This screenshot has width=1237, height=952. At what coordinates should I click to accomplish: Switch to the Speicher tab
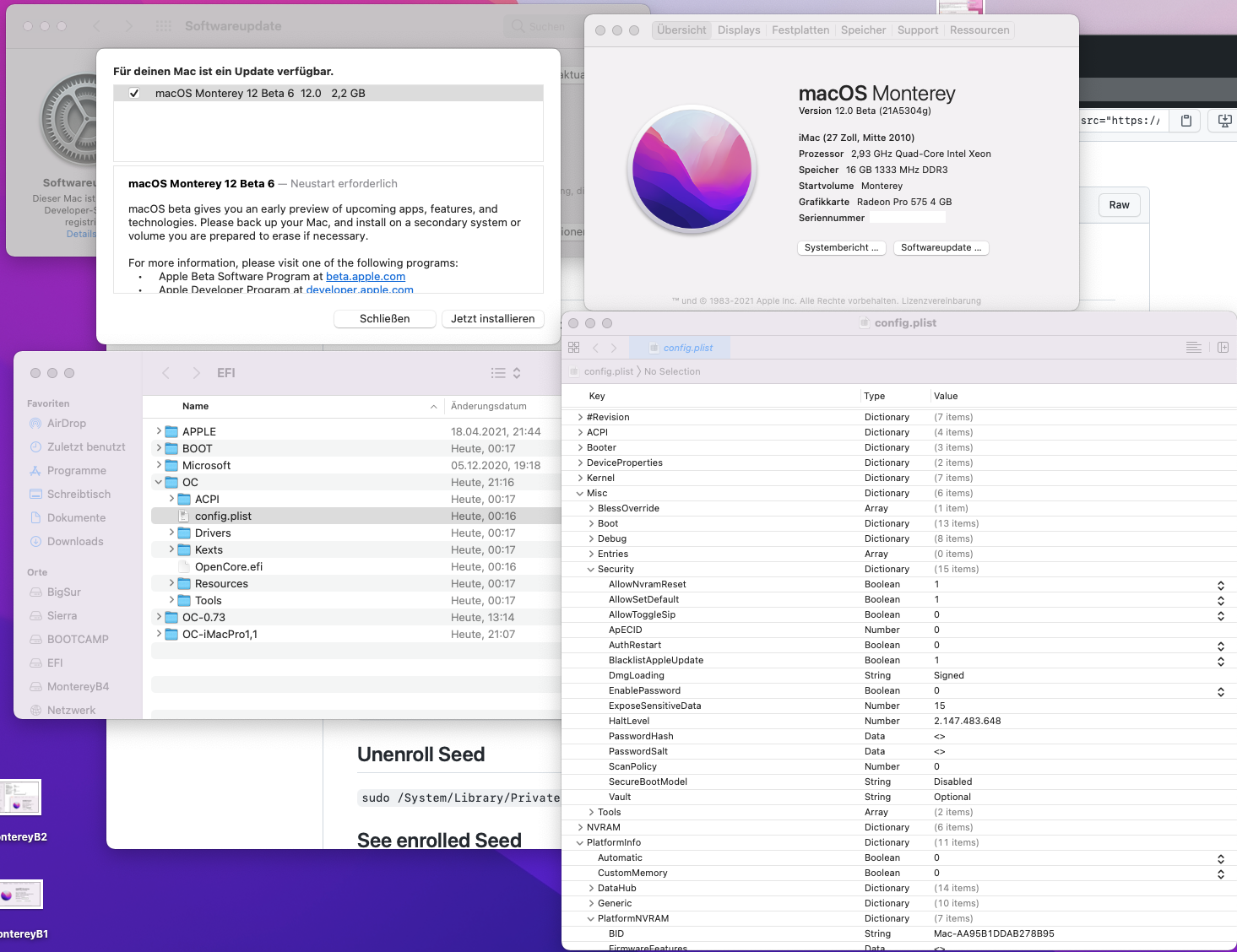click(863, 30)
